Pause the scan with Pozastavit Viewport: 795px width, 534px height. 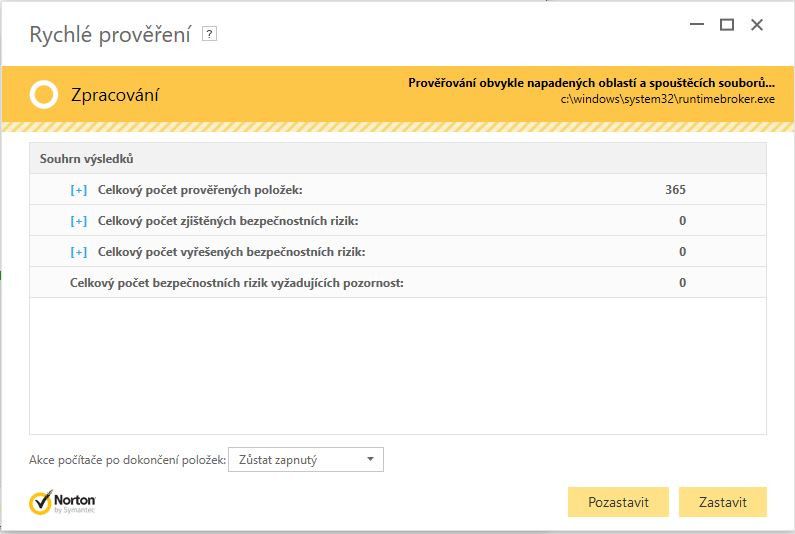(x=618, y=502)
